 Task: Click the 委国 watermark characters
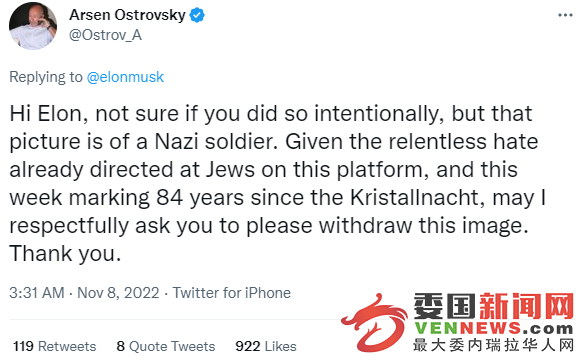(445, 306)
